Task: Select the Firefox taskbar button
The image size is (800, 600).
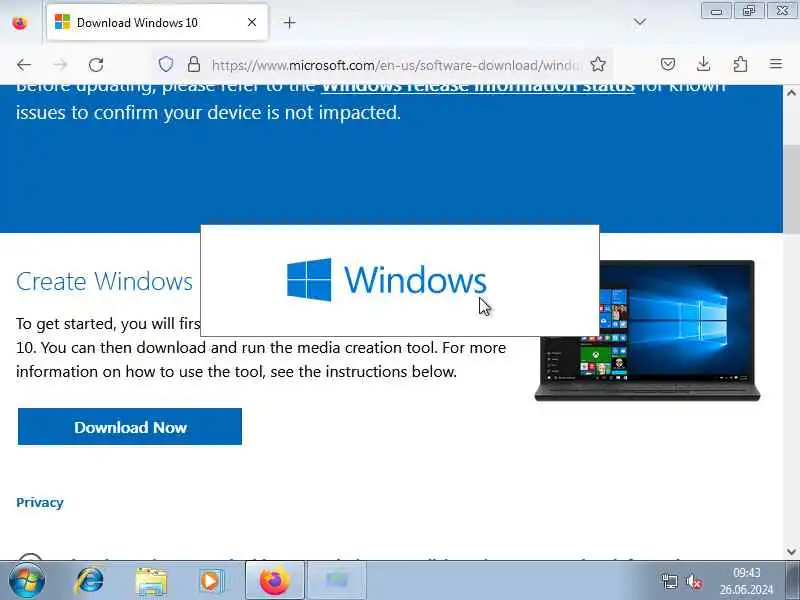Action: 274,580
